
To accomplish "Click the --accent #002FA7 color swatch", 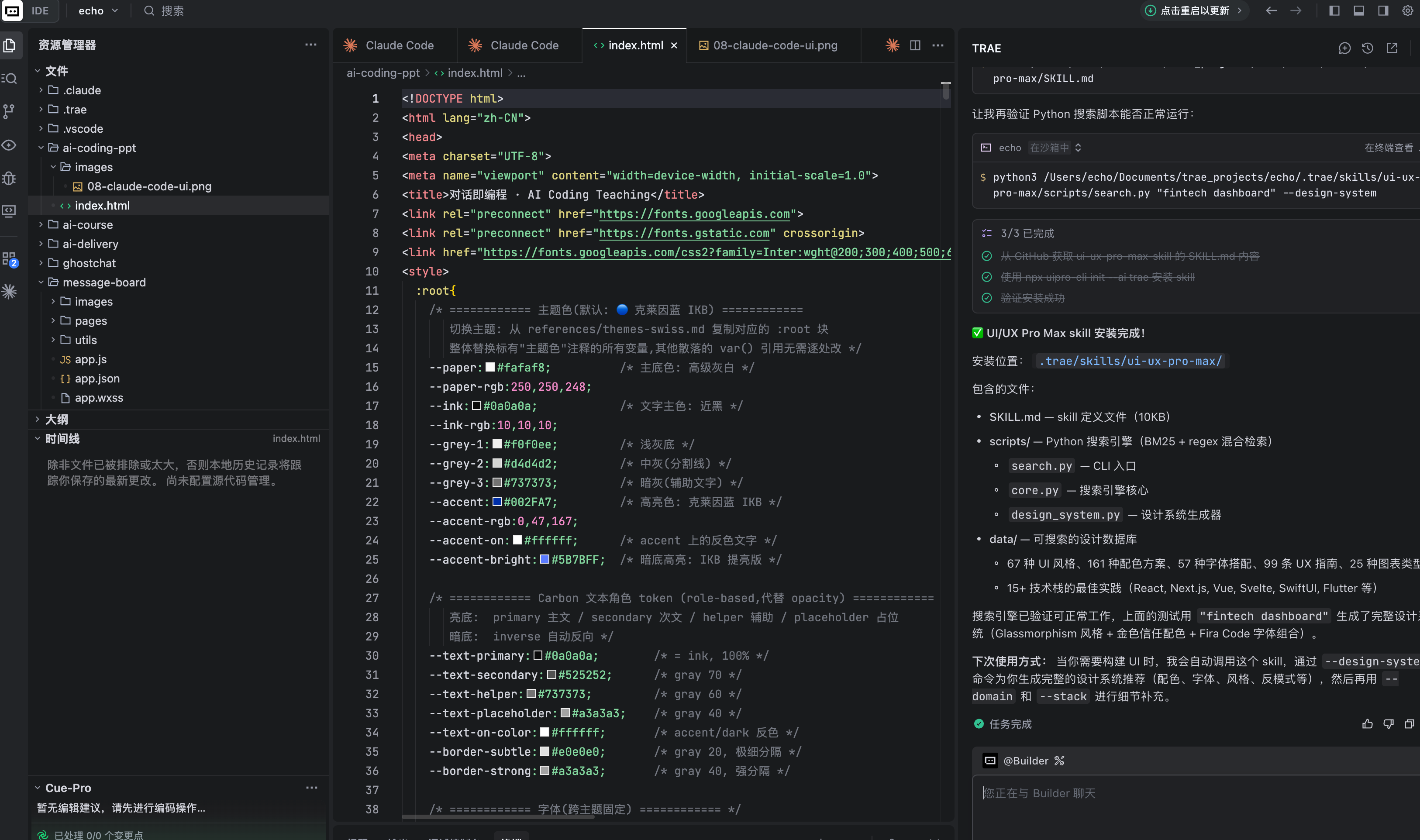I will 497,502.
